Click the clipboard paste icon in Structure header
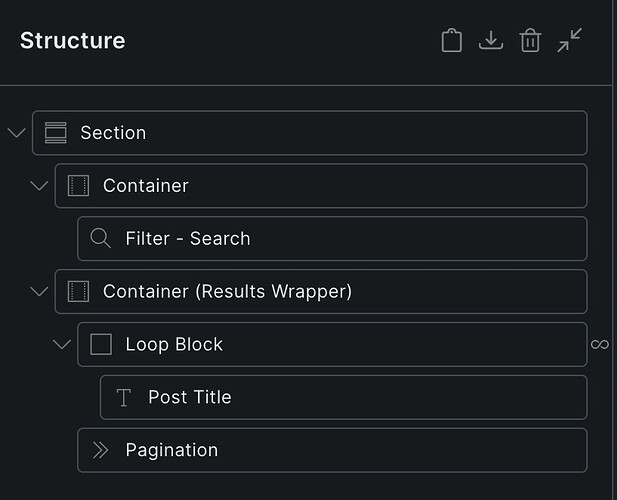This screenshot has height=500, width=617. [451, 40]
